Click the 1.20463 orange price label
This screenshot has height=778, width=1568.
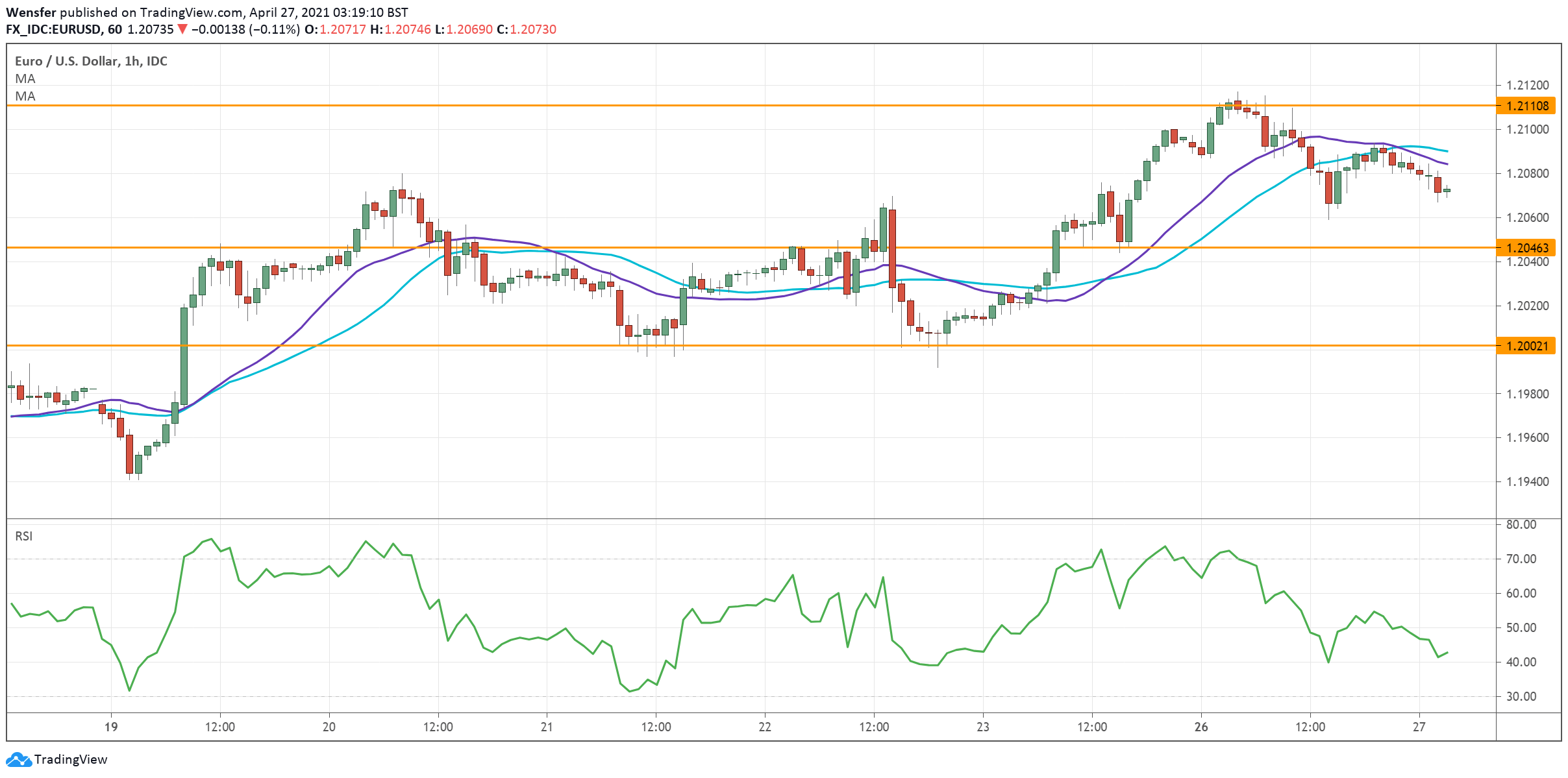pos(1527,248)
